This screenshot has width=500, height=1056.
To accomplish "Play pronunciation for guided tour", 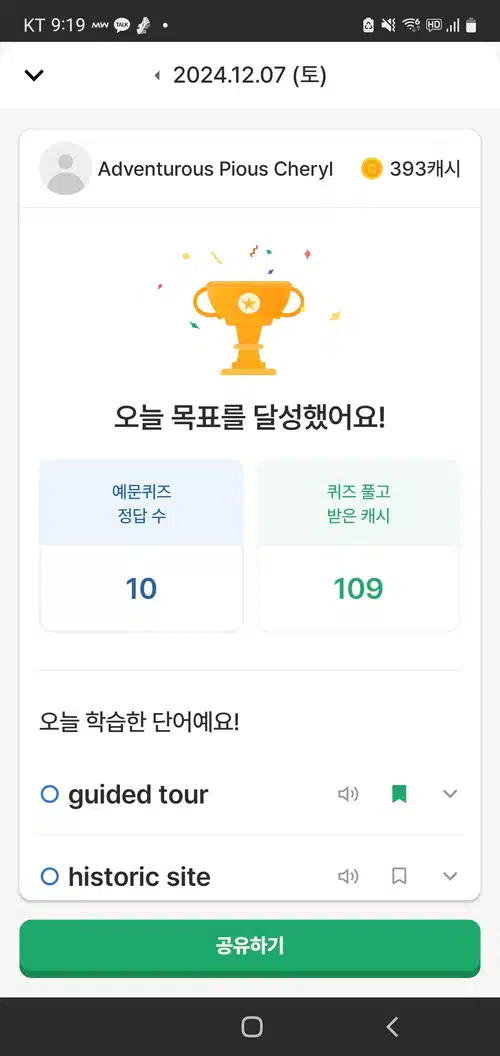I will click(348, 795).
